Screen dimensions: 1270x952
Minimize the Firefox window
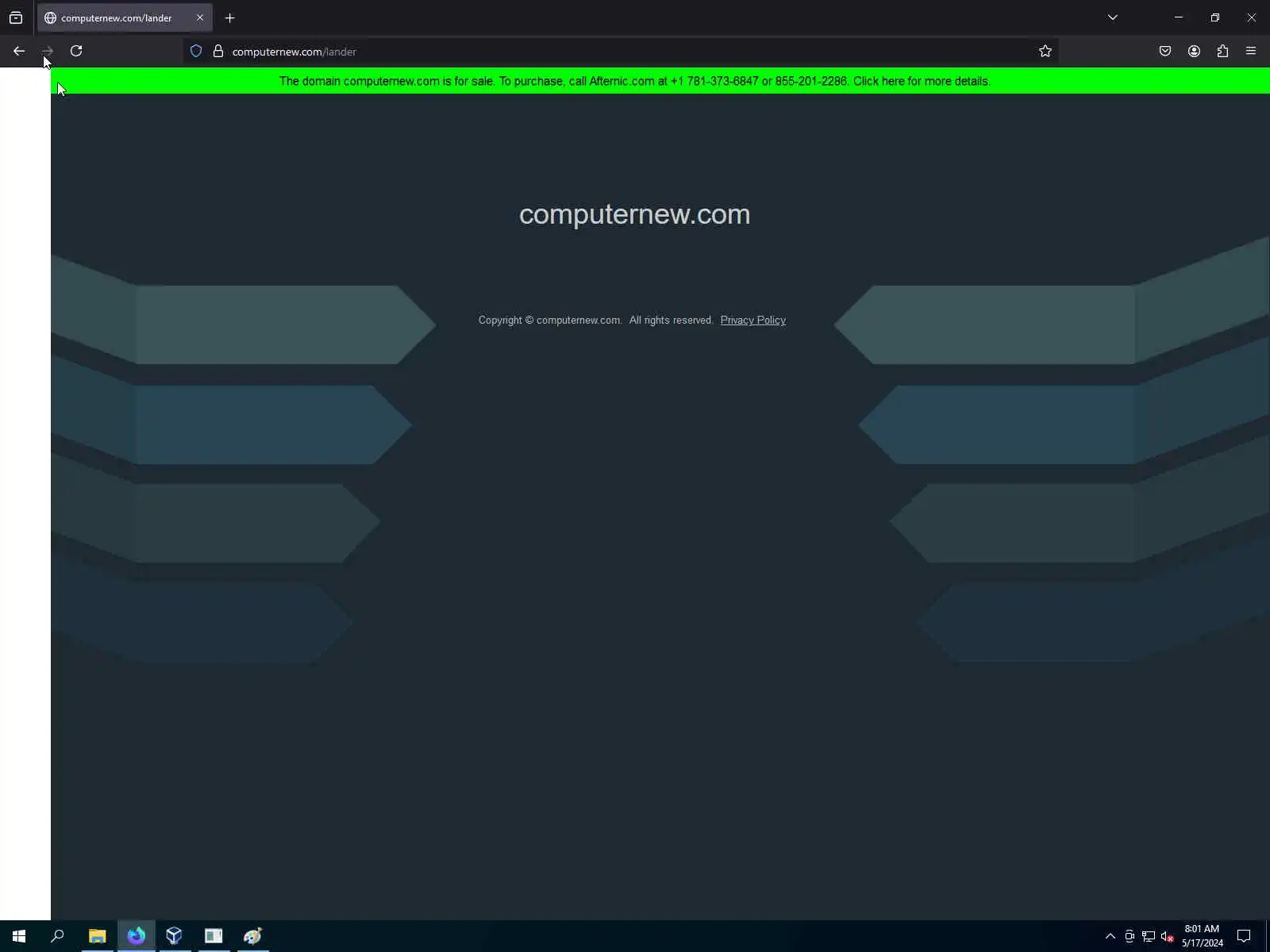point(1179,17)
